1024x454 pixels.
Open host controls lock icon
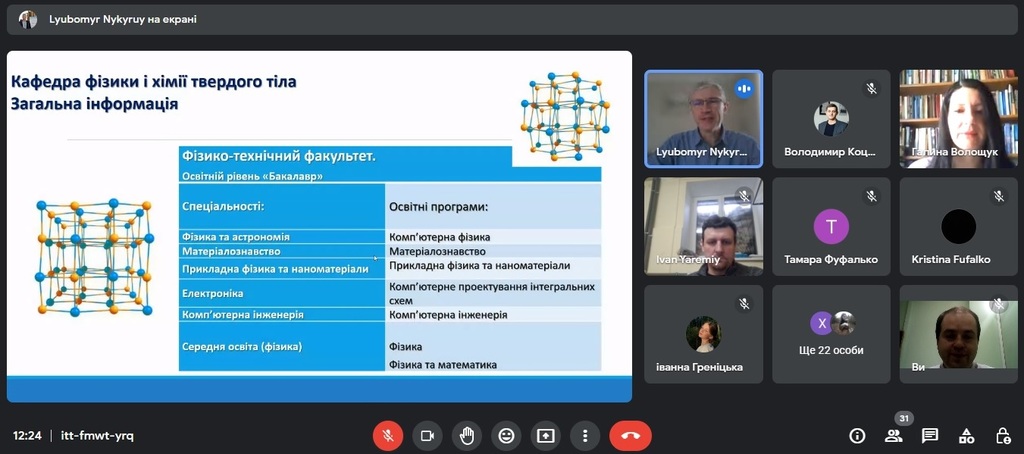coord(1003,436)
